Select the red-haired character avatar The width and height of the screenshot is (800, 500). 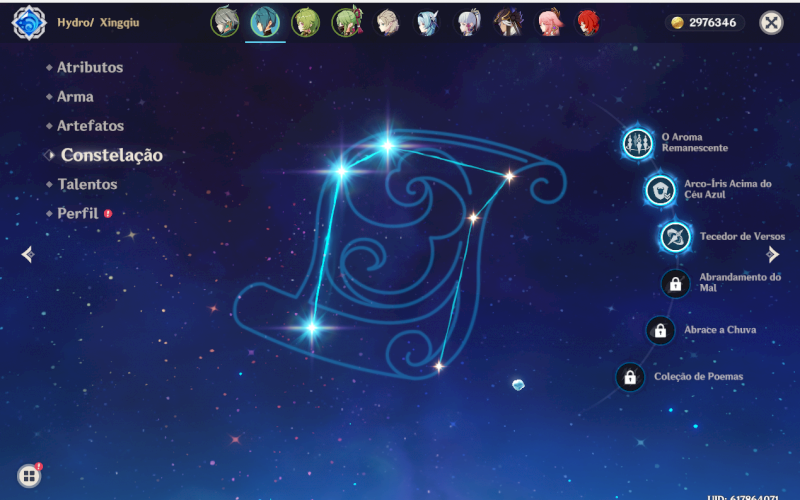tap(588, 22)
